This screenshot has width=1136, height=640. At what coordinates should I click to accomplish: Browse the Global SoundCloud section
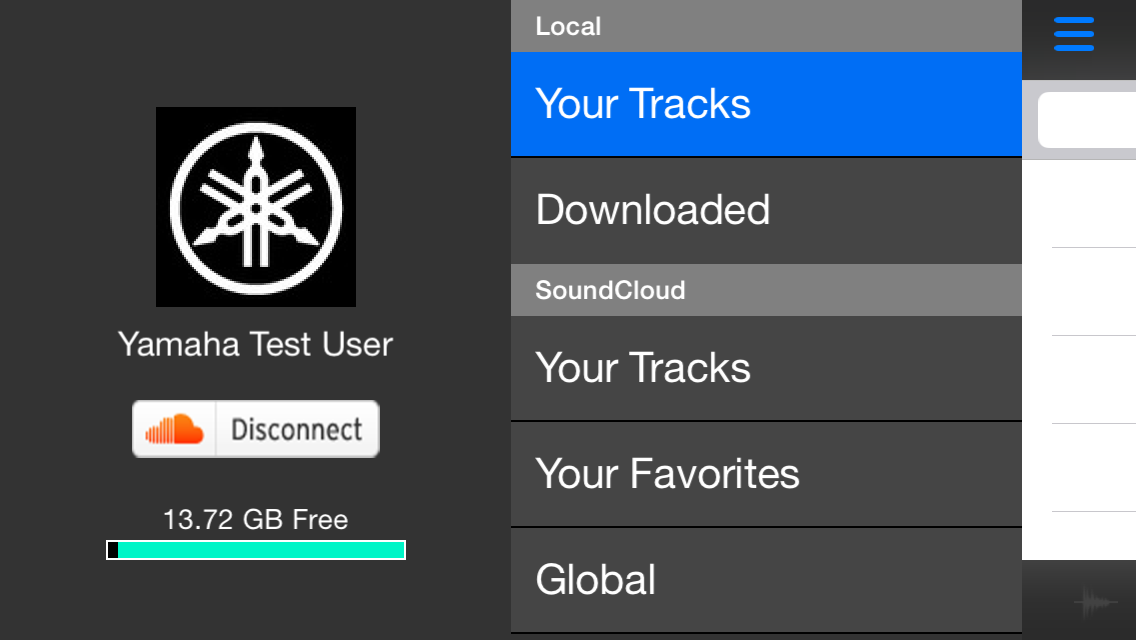coord(766,580)
